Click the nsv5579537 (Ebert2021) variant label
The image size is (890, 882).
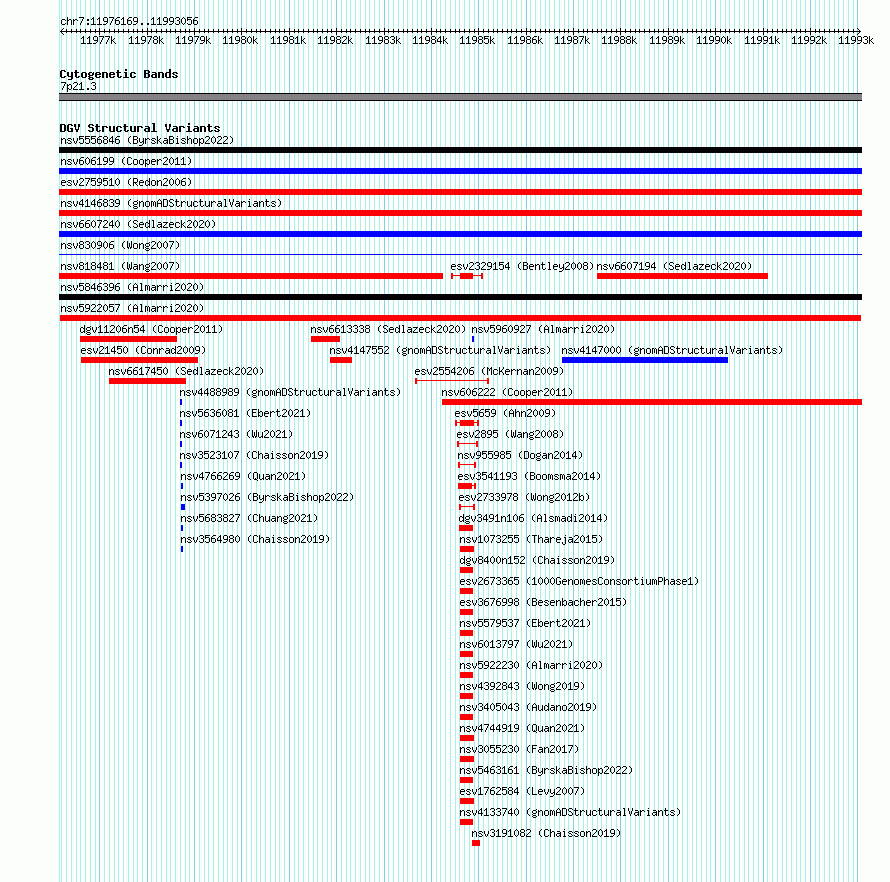coord(525,623)
